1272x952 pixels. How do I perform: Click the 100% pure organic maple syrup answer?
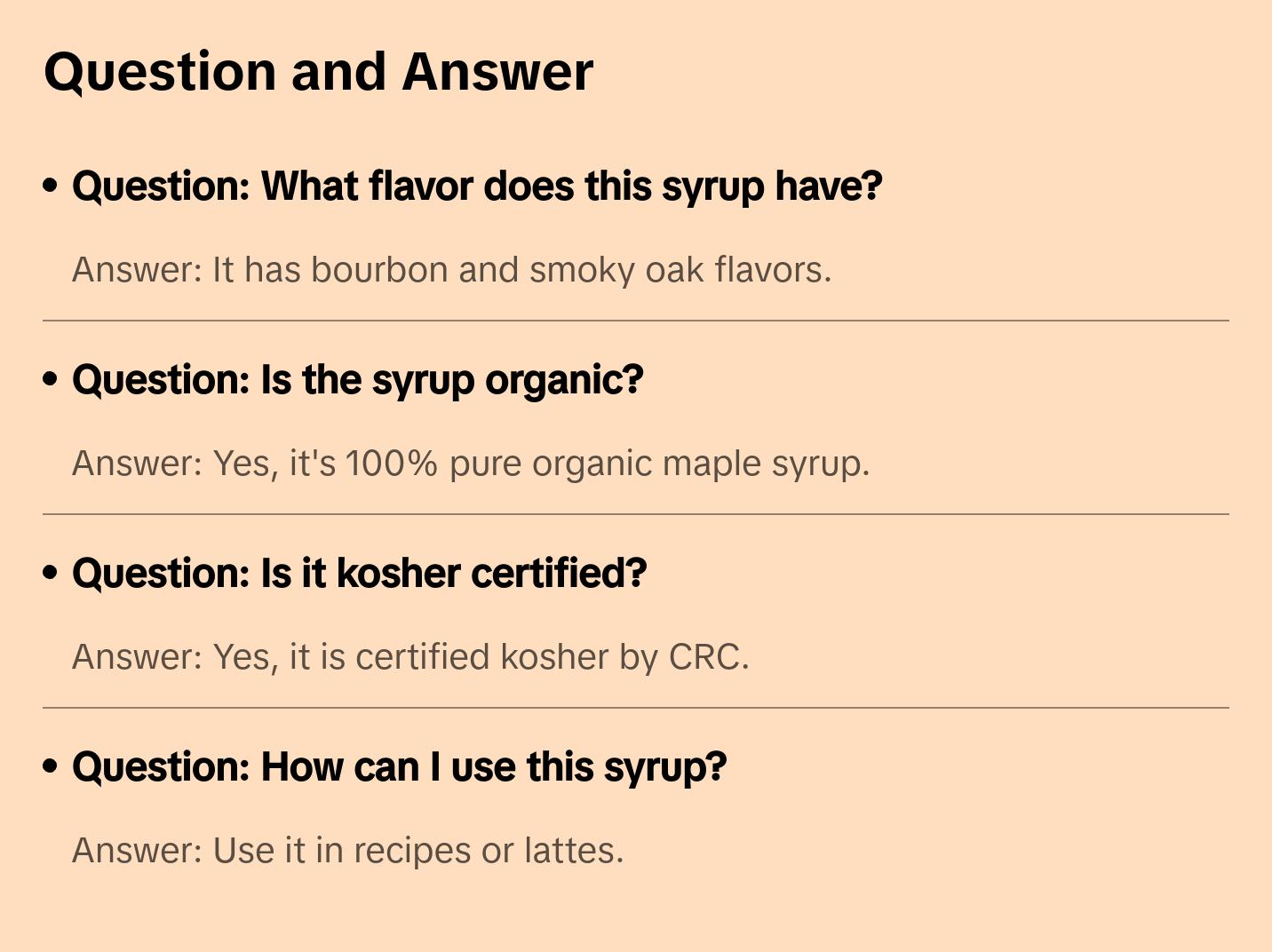click(471, 464)
